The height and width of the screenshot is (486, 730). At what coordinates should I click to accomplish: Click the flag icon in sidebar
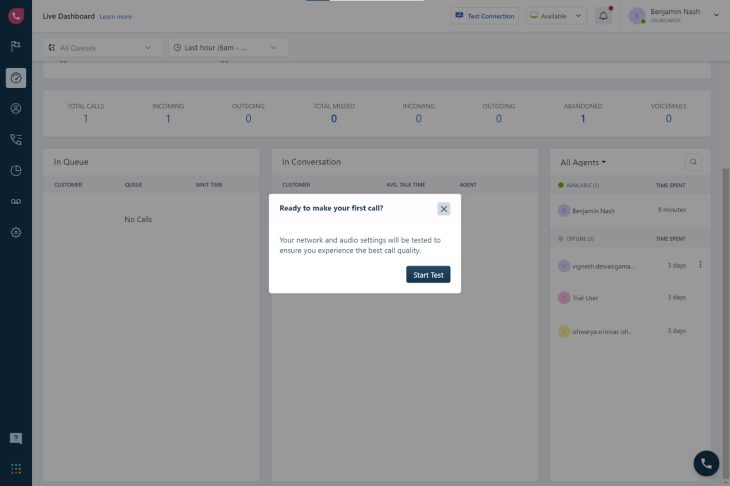tap(16, 46)
